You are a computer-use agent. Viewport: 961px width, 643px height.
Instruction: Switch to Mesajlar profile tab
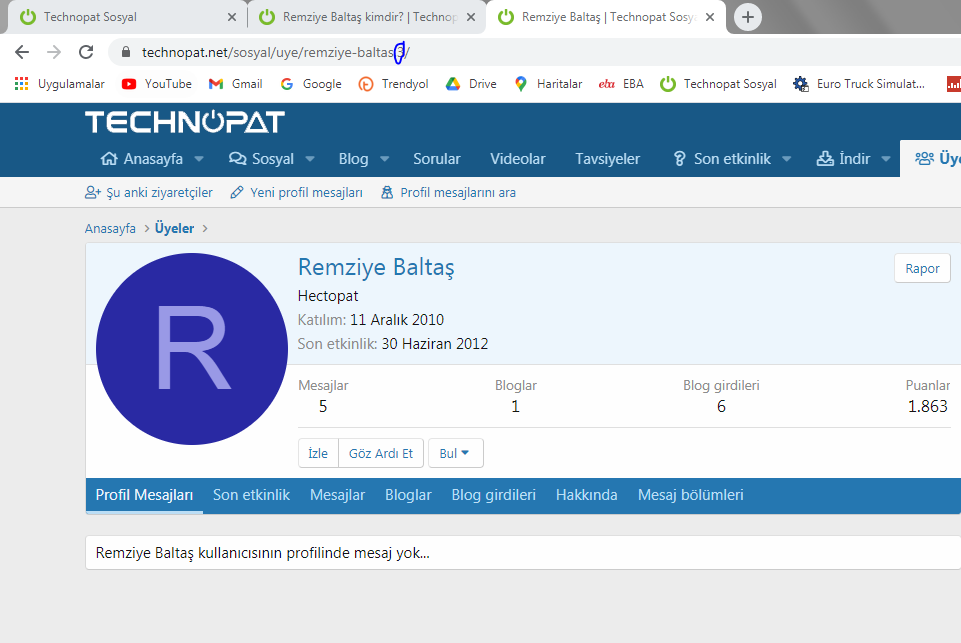point(338,495)
